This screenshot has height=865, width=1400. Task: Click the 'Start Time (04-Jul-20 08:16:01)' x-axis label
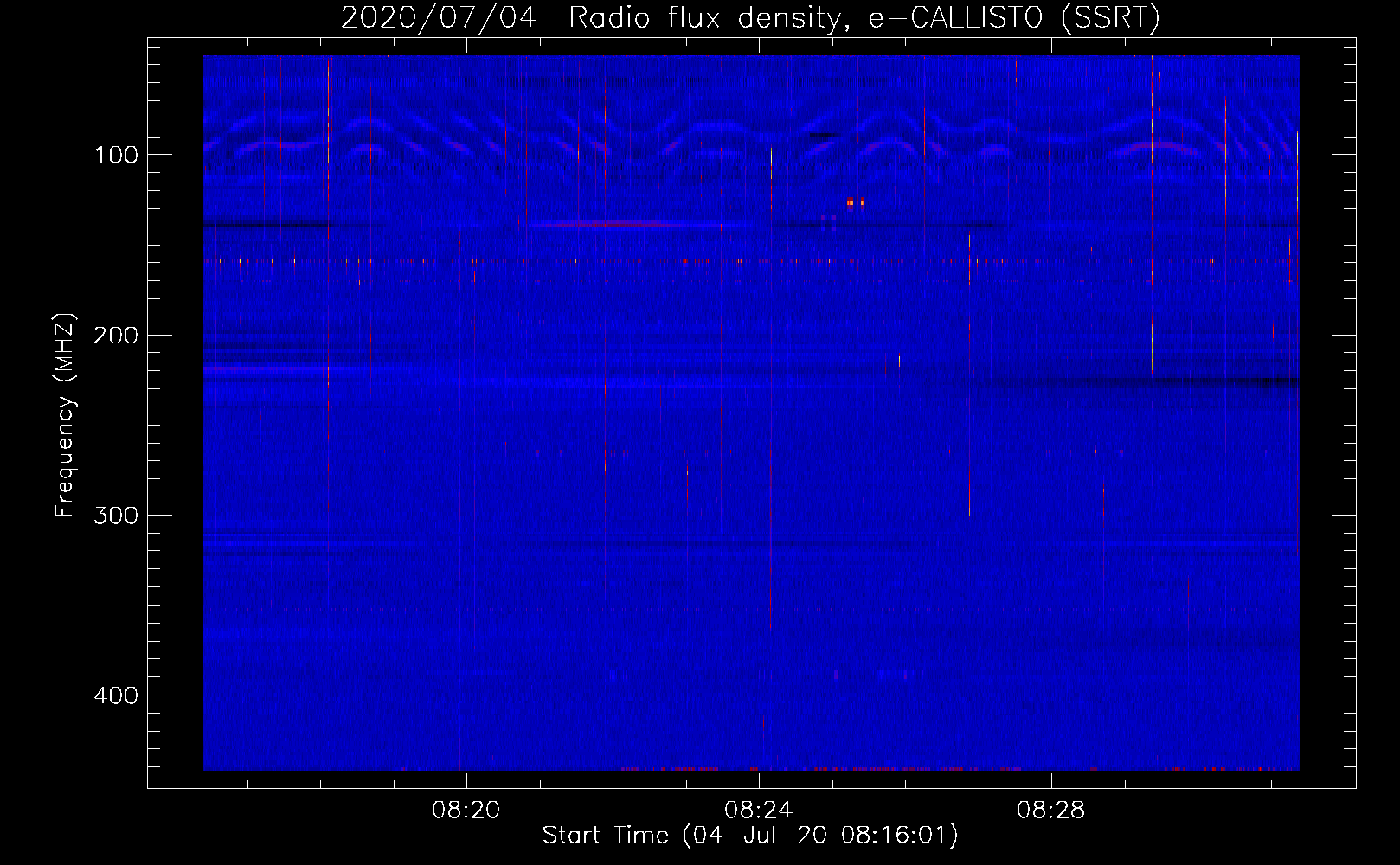(x=750, y=836)
